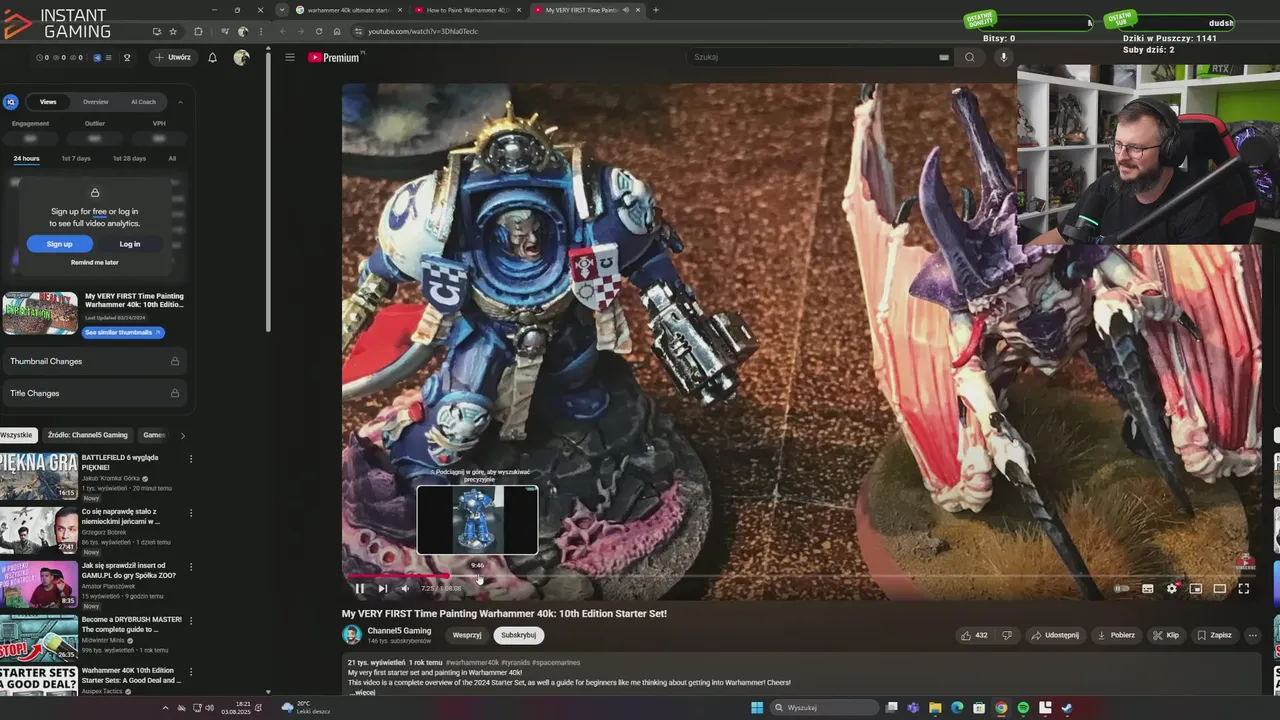Click the Udostępnij share button
Viewport: 1280px width, 720px height.
[1055, 635]
